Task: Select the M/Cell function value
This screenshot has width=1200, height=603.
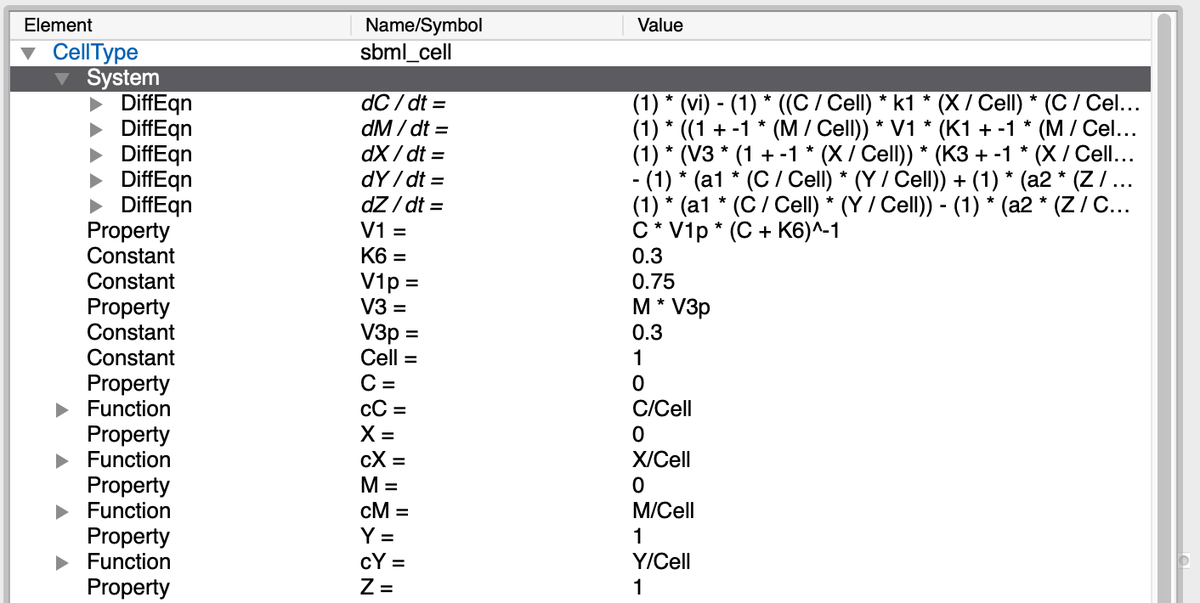Action: pyautogui.click(x=663, y=511)
